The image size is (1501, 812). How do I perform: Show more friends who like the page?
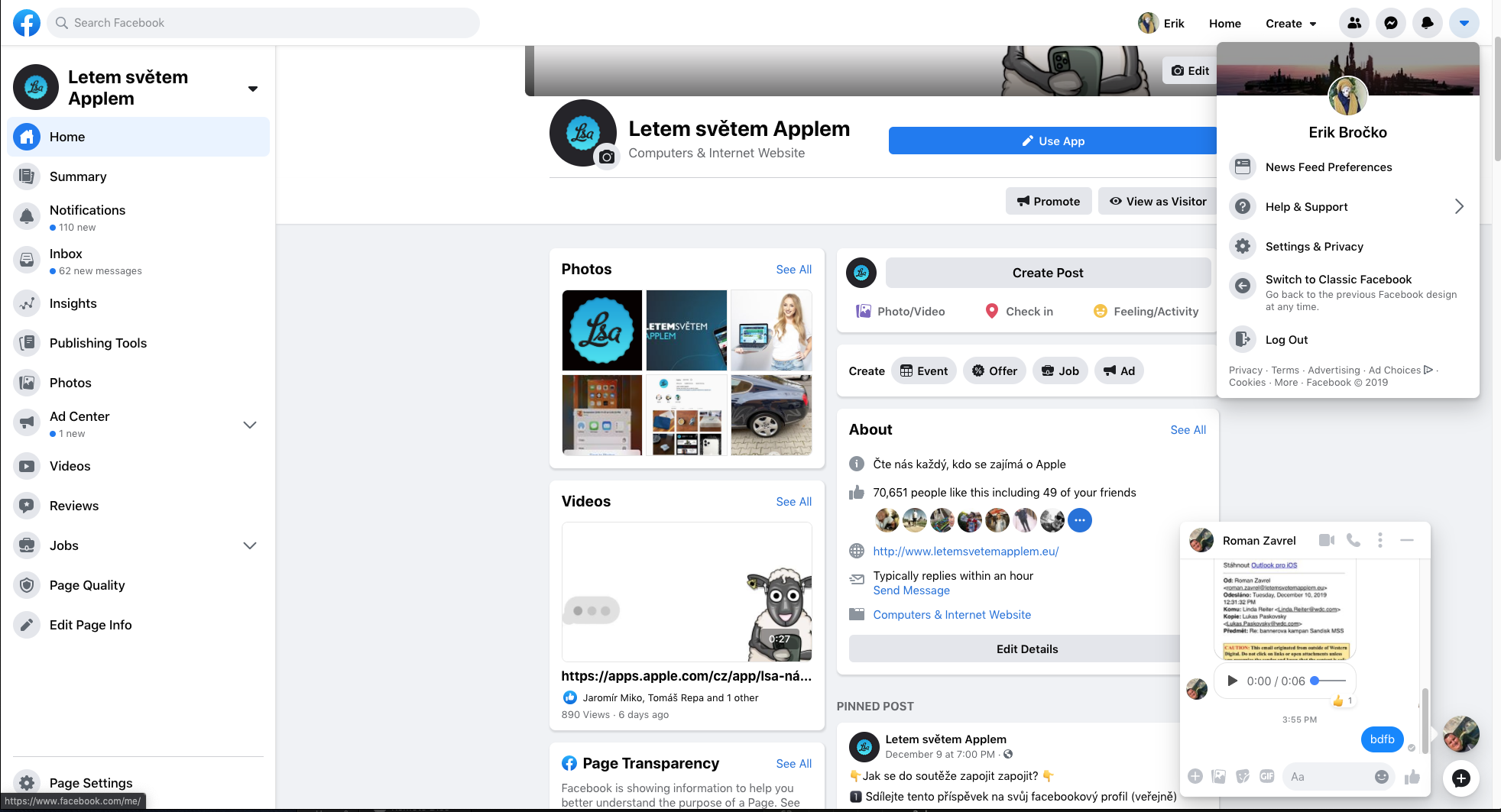point(1079,520)
